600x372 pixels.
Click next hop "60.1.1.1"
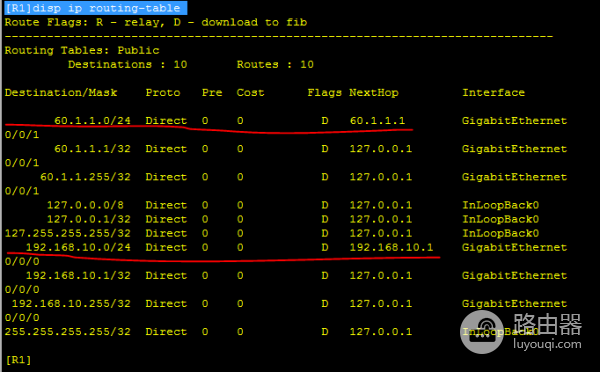(377, 121)
